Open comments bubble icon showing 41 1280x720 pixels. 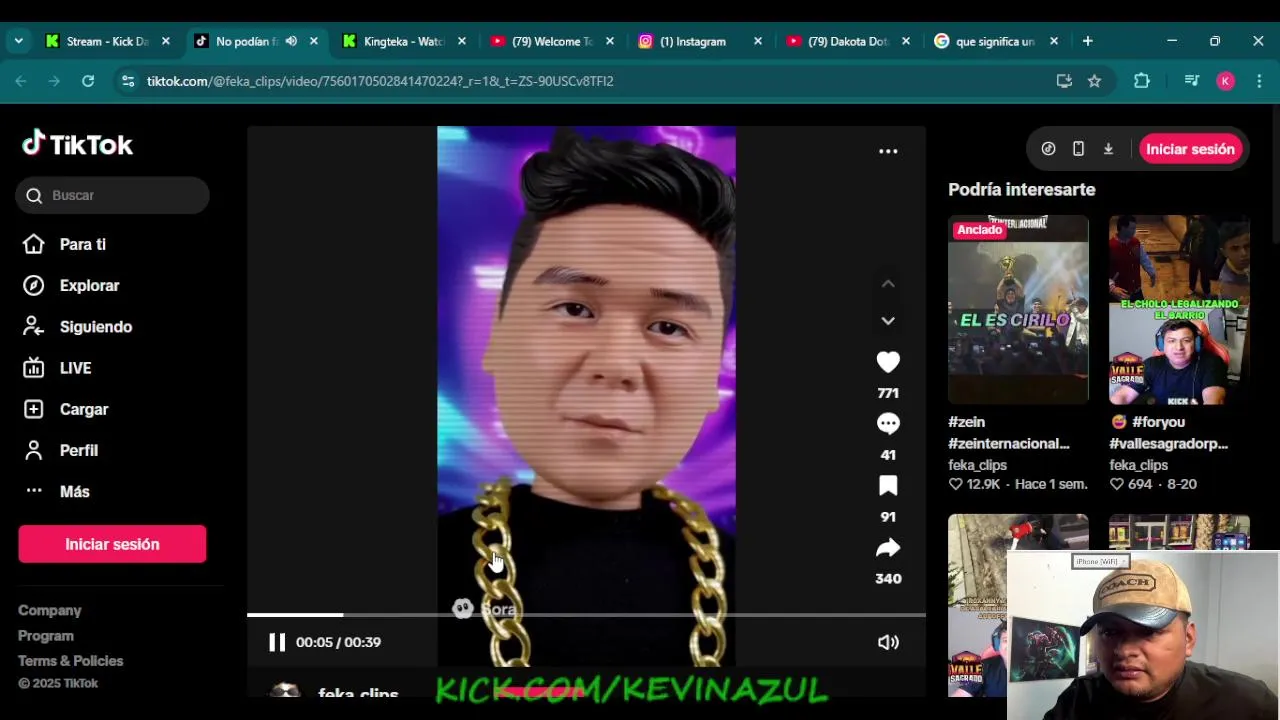coord(888,424)
